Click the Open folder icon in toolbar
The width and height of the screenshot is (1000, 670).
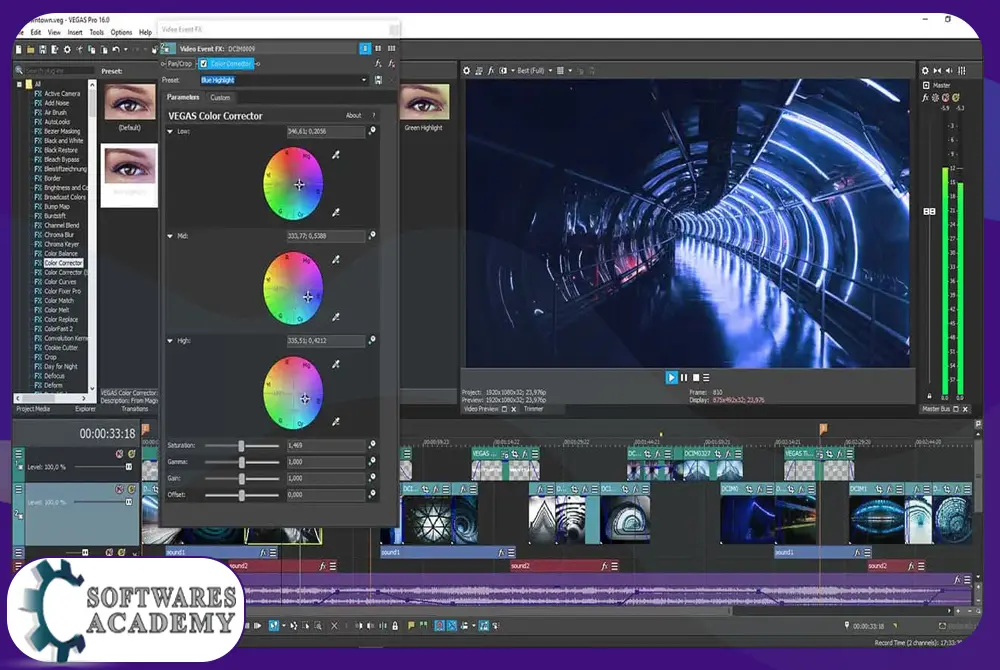coord(30,49)
